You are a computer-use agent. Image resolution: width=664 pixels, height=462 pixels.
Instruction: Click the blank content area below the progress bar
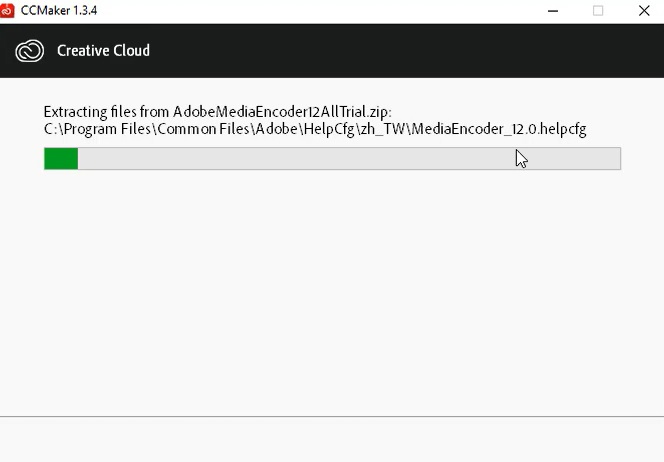[330, 290]
